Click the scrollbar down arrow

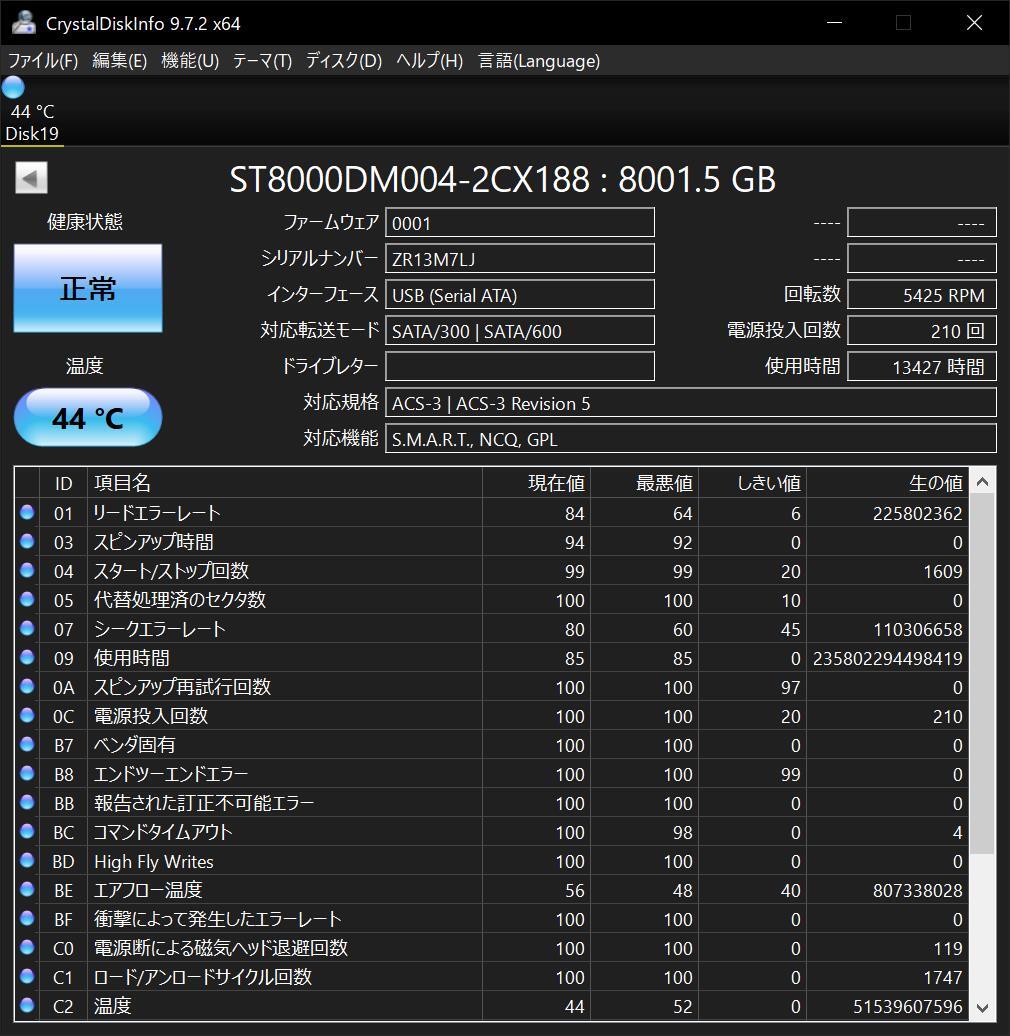point(982,1007)
